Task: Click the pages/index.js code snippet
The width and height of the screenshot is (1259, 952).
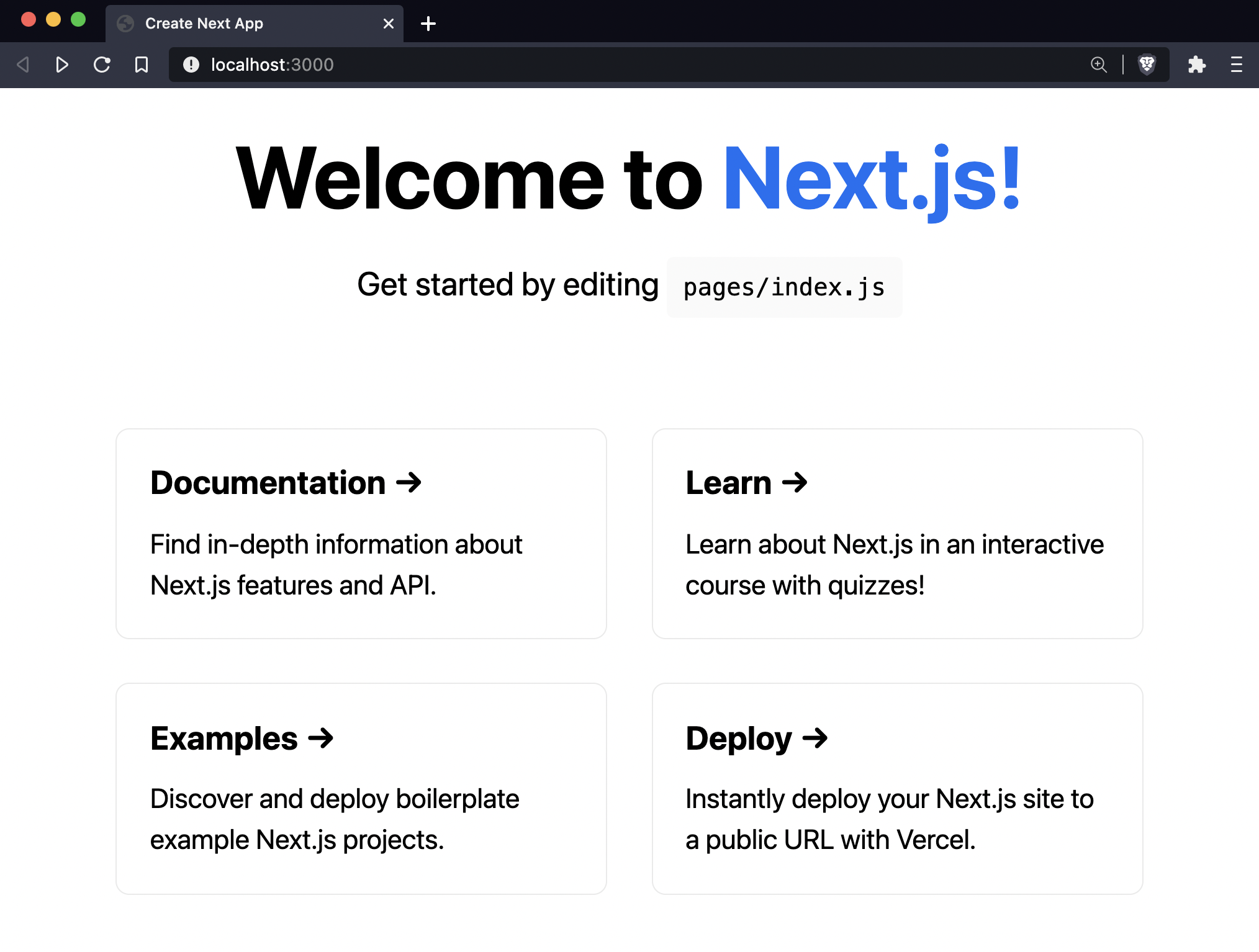Action: coord(783,287)
